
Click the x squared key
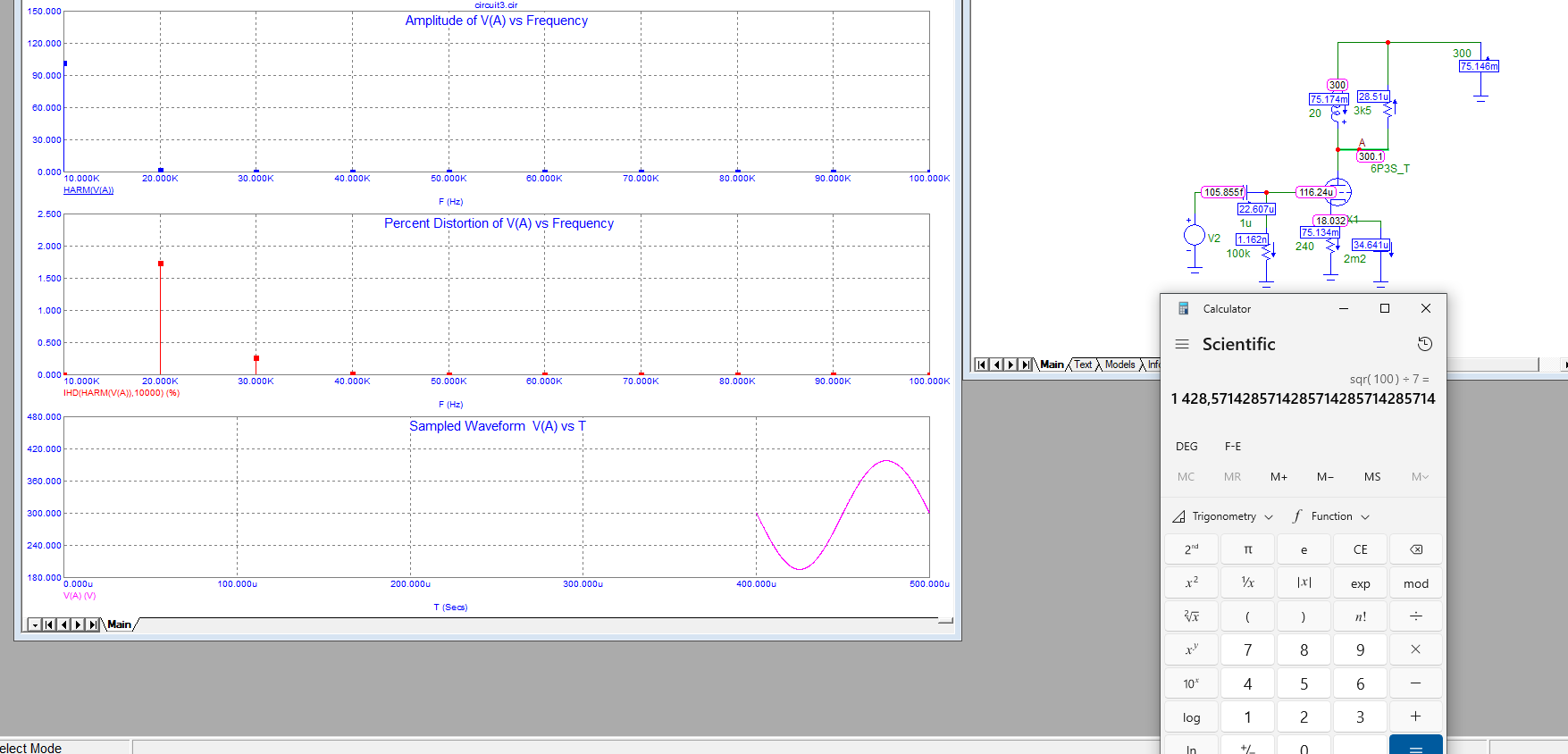point(1192,583)
